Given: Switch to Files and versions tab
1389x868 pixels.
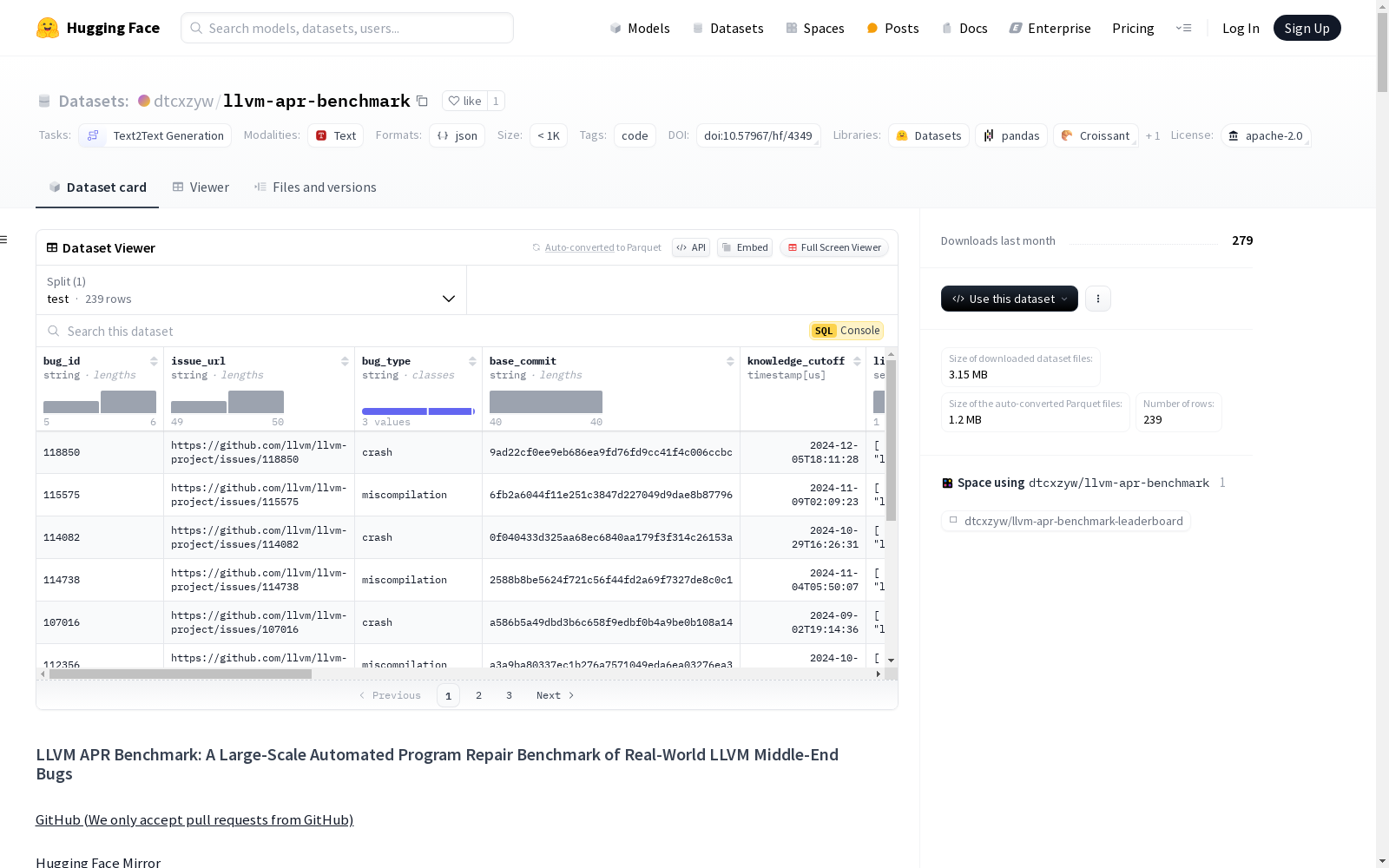Looking at the screenshot, I should coord(315,187).
